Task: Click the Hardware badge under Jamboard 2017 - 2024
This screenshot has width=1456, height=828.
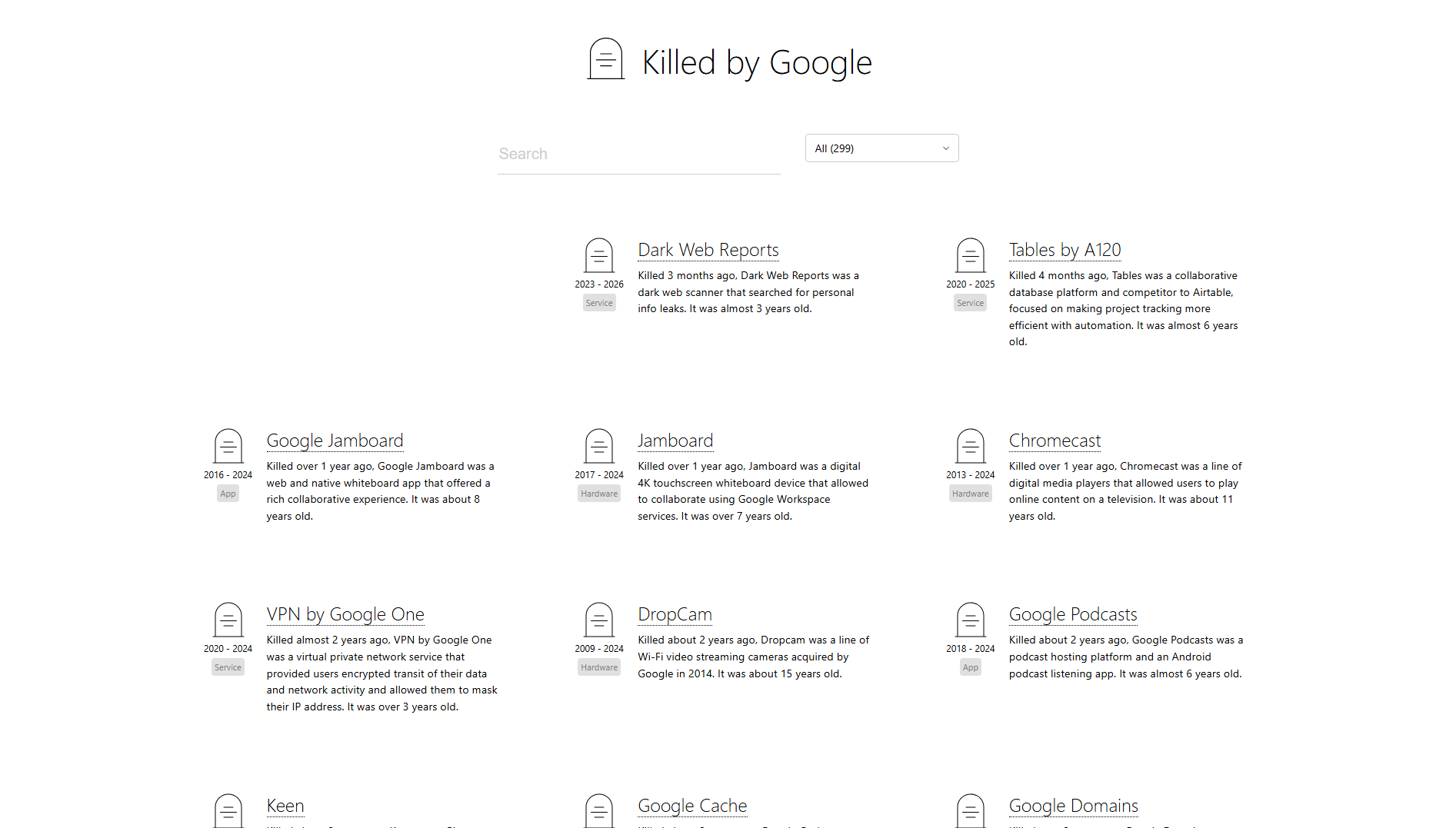Action: coord(599,494)
